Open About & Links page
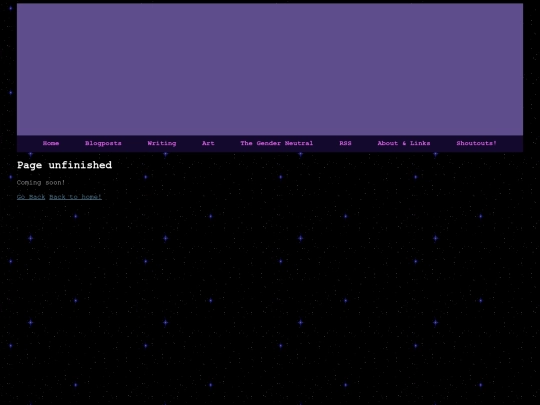Viewport: 540px width, 405px height. pyautogui.click(x=404, y=143)
